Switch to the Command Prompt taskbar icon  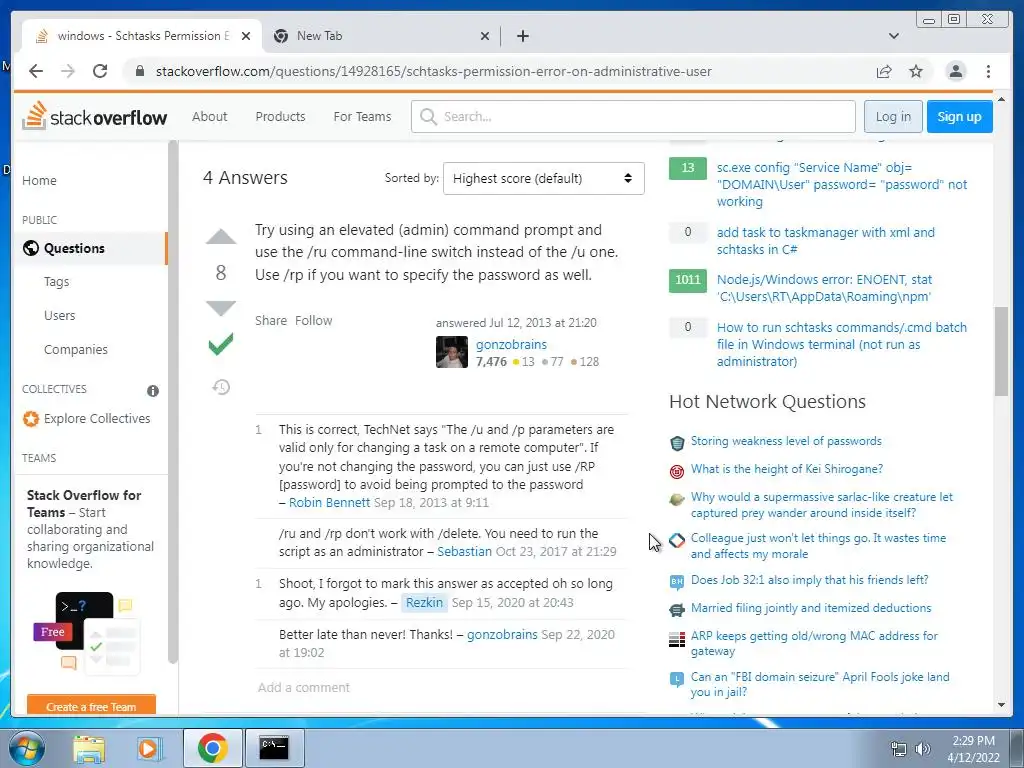(x=274, y=748)
